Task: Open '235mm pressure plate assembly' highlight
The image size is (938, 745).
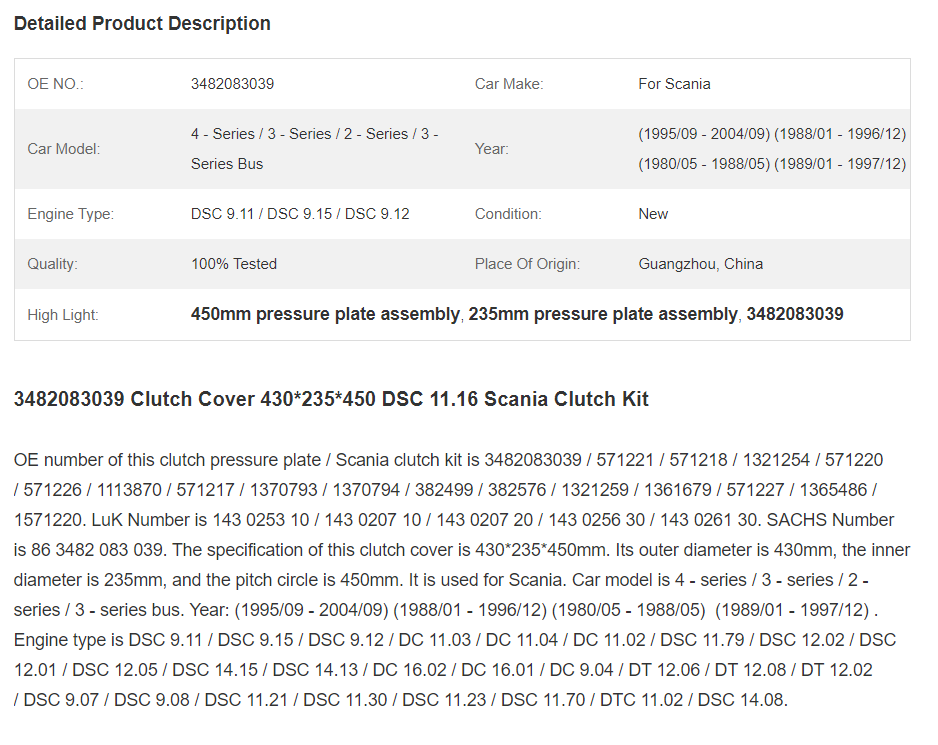Action: [602, 314]
